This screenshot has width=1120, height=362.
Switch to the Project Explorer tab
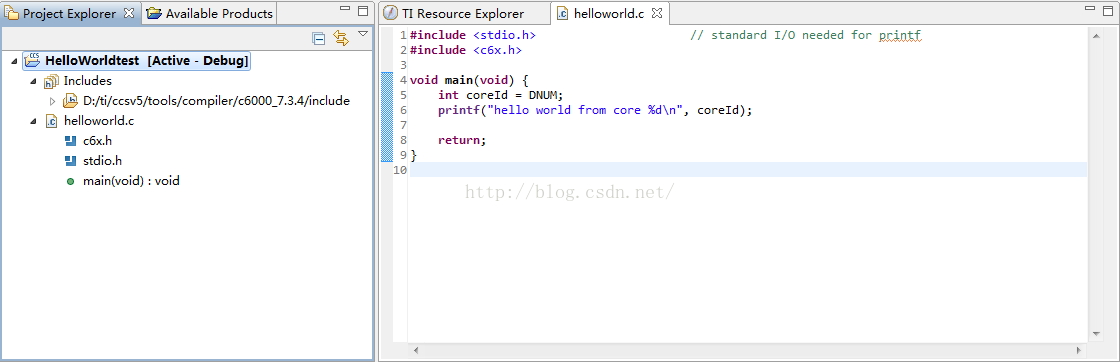click(69, 14)
